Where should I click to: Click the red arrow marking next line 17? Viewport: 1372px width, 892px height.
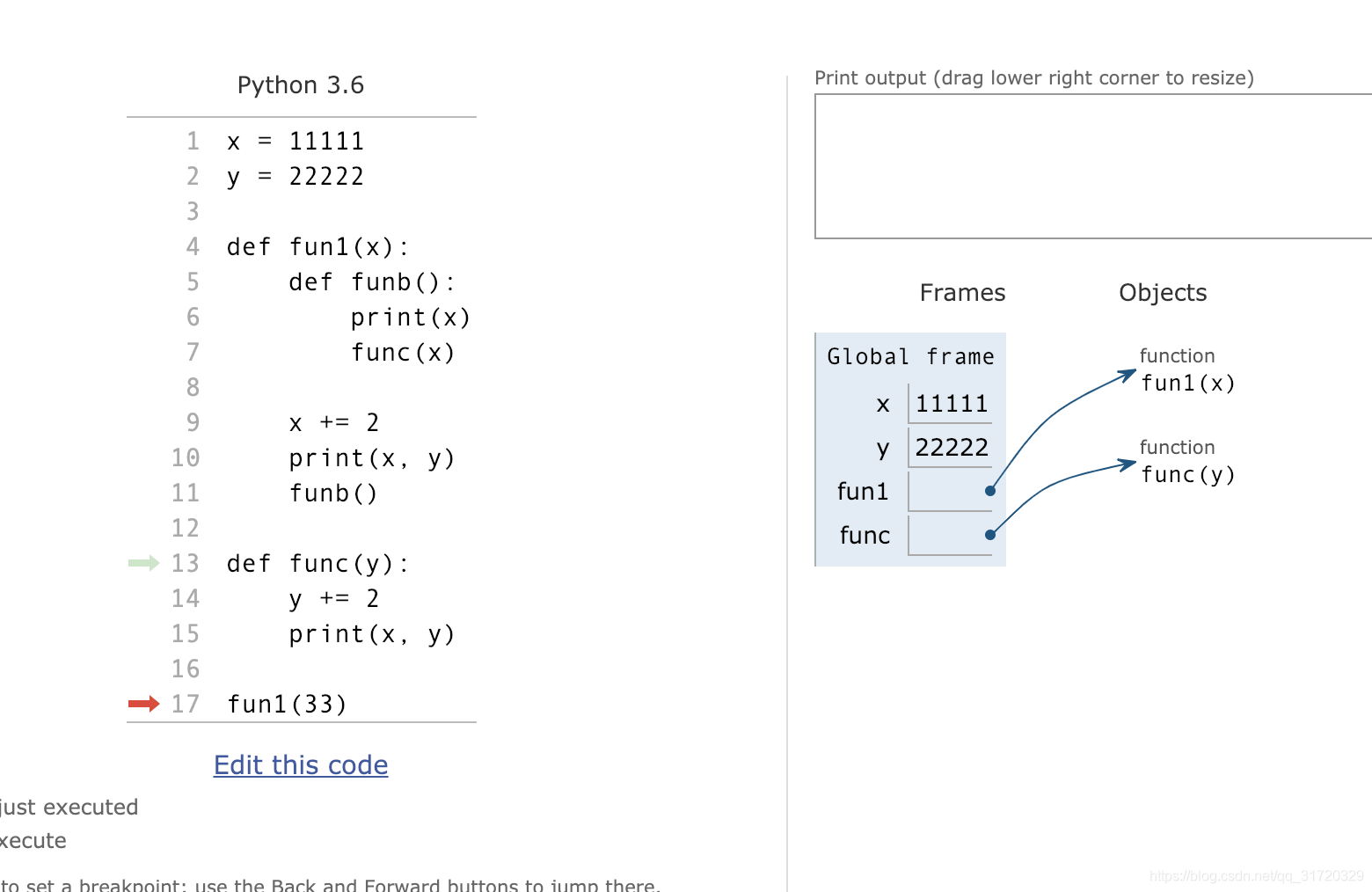click(142, 704)
